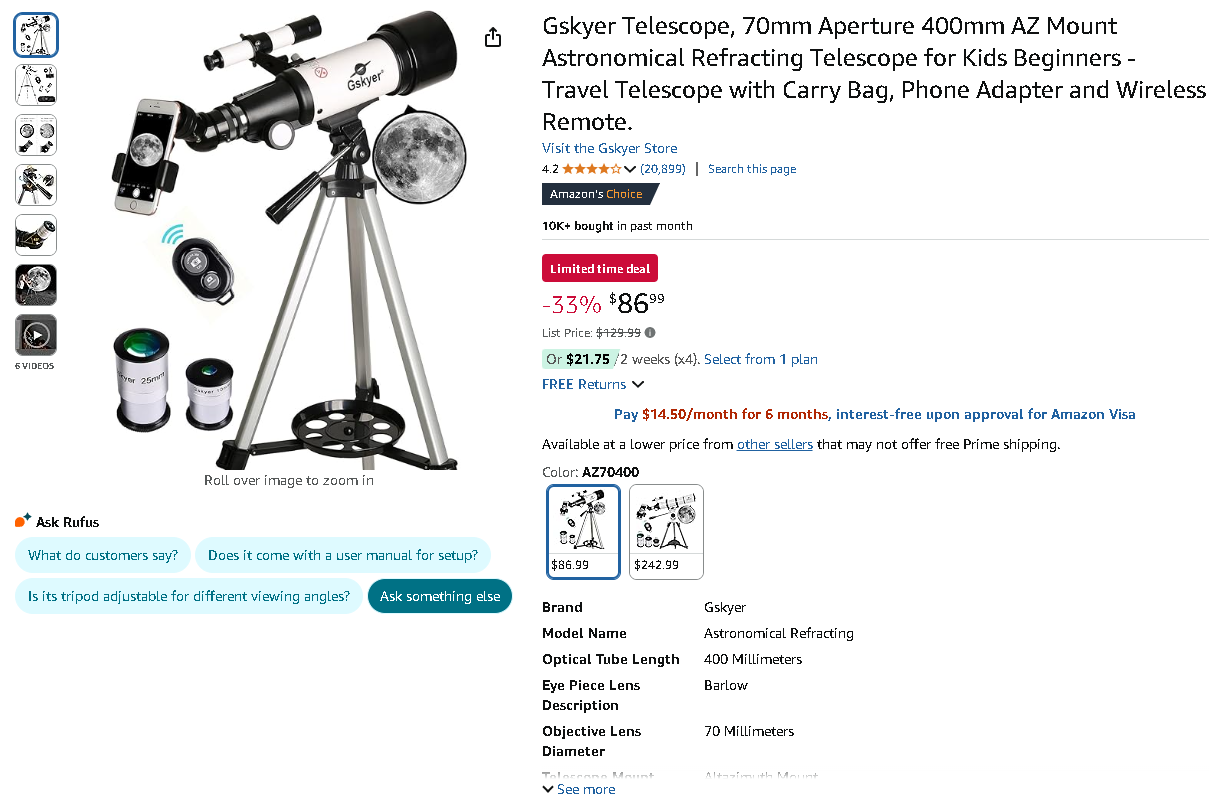Open the 20,899 customer ratings link

point(662,168)
